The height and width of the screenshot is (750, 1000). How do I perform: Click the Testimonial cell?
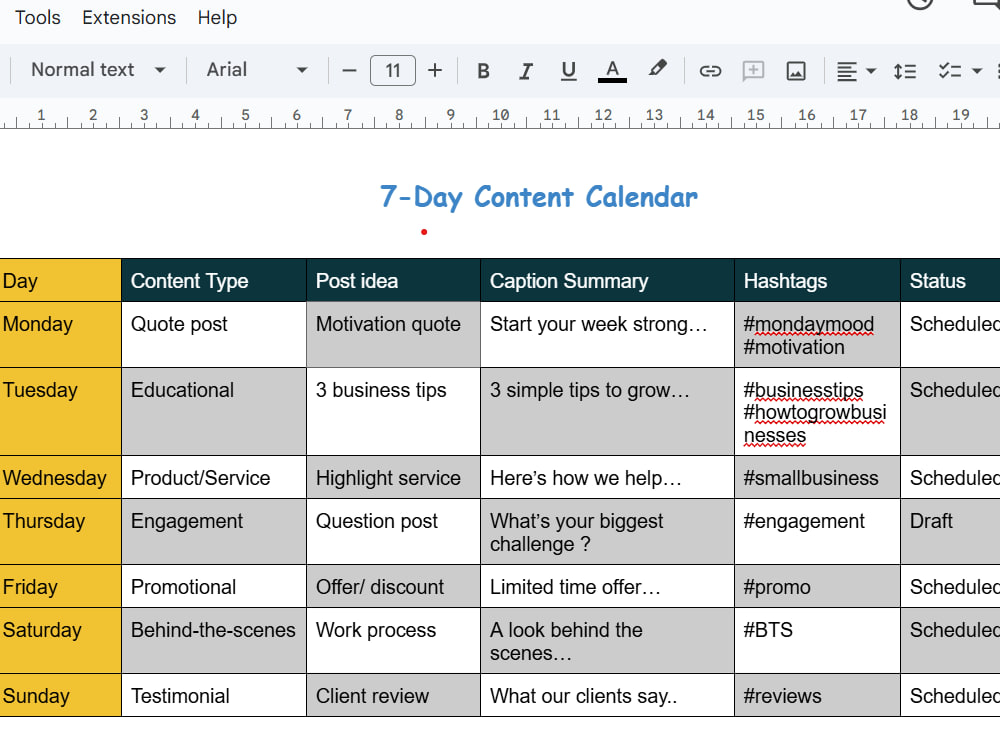tap(214, 696)
